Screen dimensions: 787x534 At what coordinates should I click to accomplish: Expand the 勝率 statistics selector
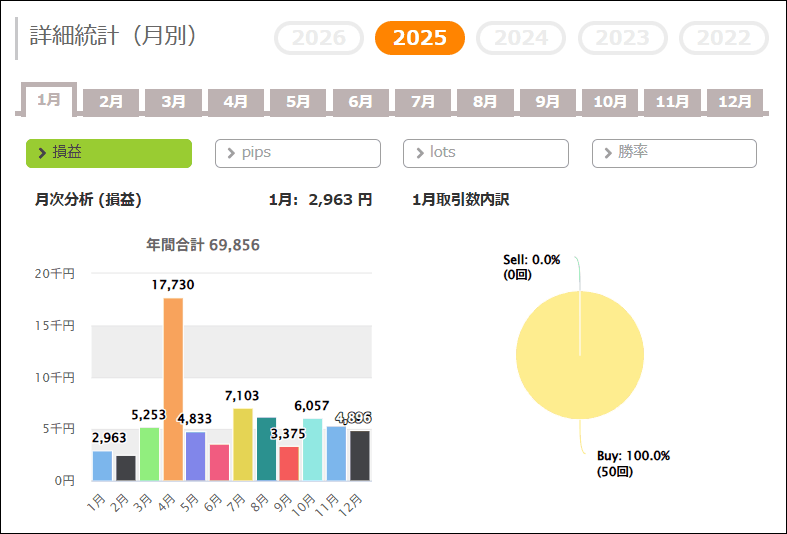click(x=674, y=153)
